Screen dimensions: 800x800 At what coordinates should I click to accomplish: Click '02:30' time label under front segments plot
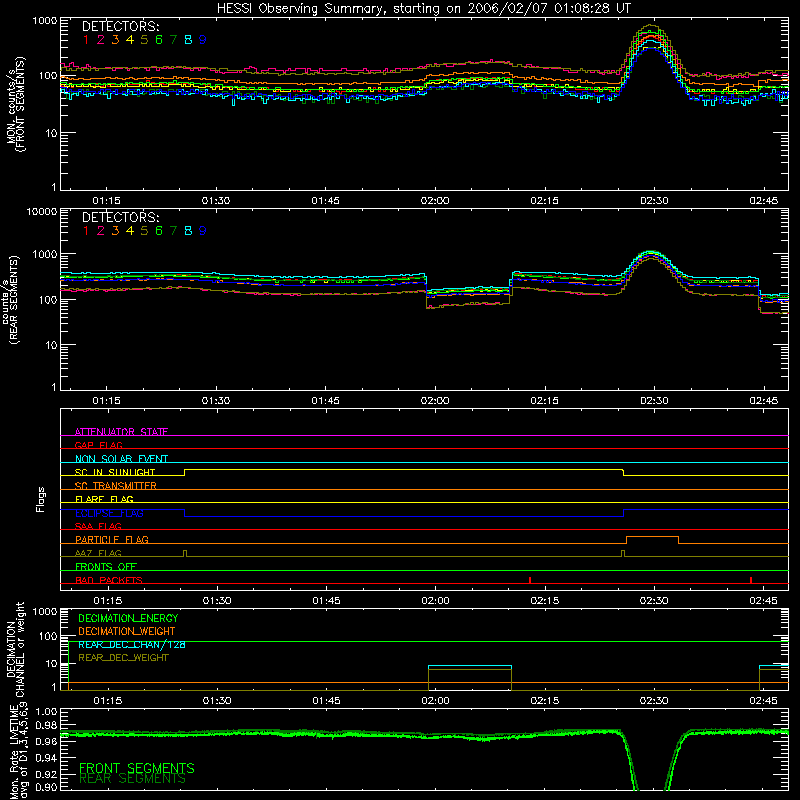(x=654, y=201)
